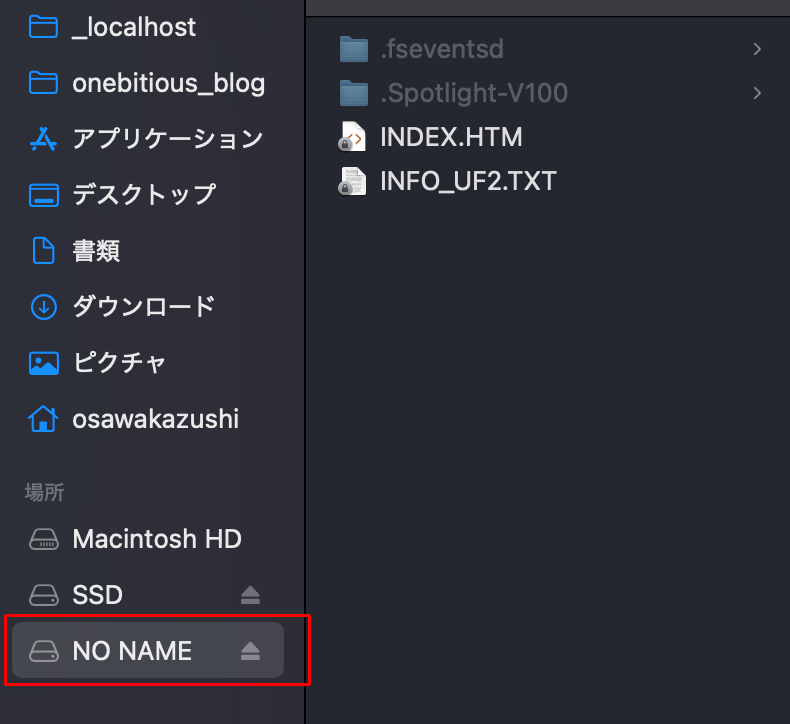
Task: Eject the SSD drive
Action: pos(250,595)
